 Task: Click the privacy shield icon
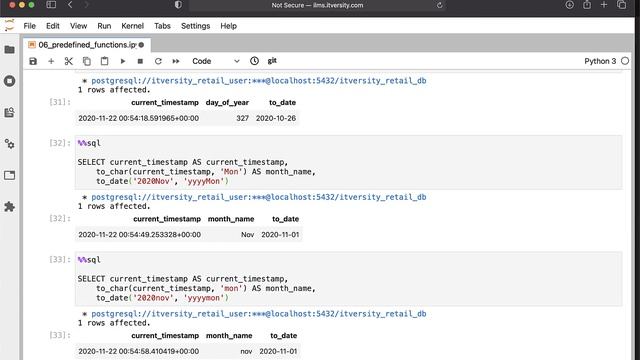[178, 5]
